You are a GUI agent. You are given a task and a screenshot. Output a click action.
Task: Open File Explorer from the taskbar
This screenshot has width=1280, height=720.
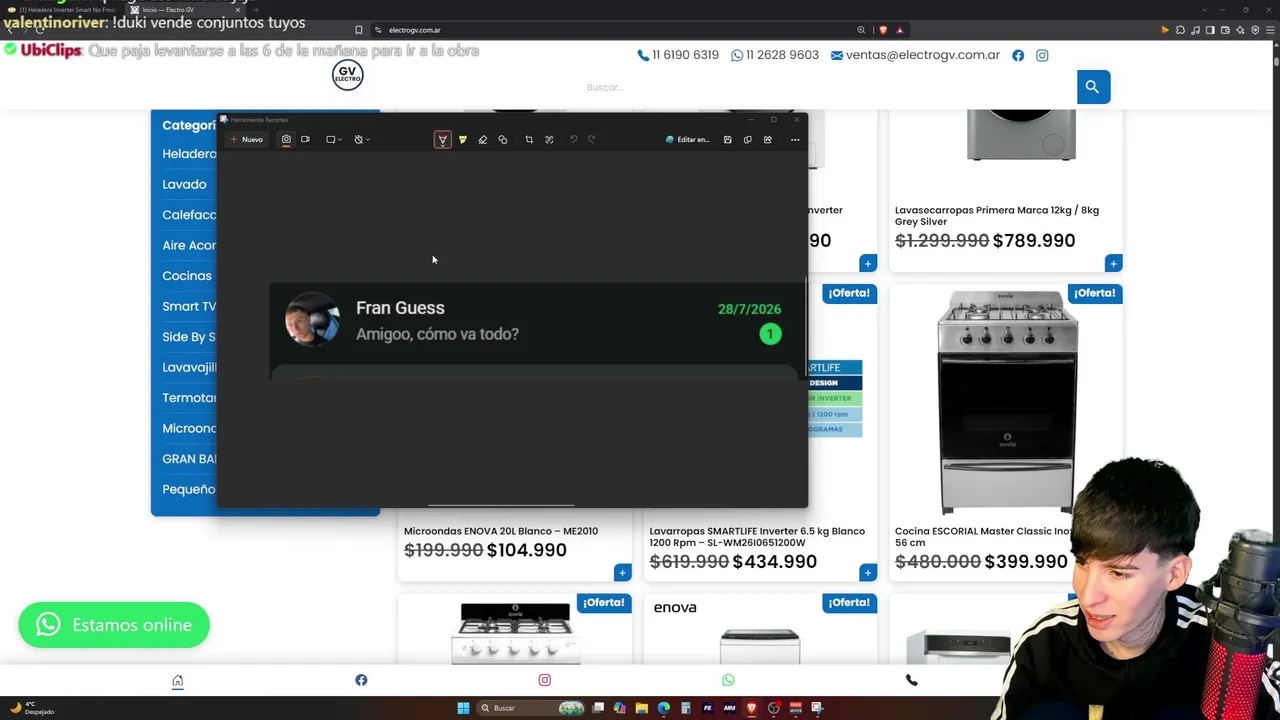coord(641,708)
